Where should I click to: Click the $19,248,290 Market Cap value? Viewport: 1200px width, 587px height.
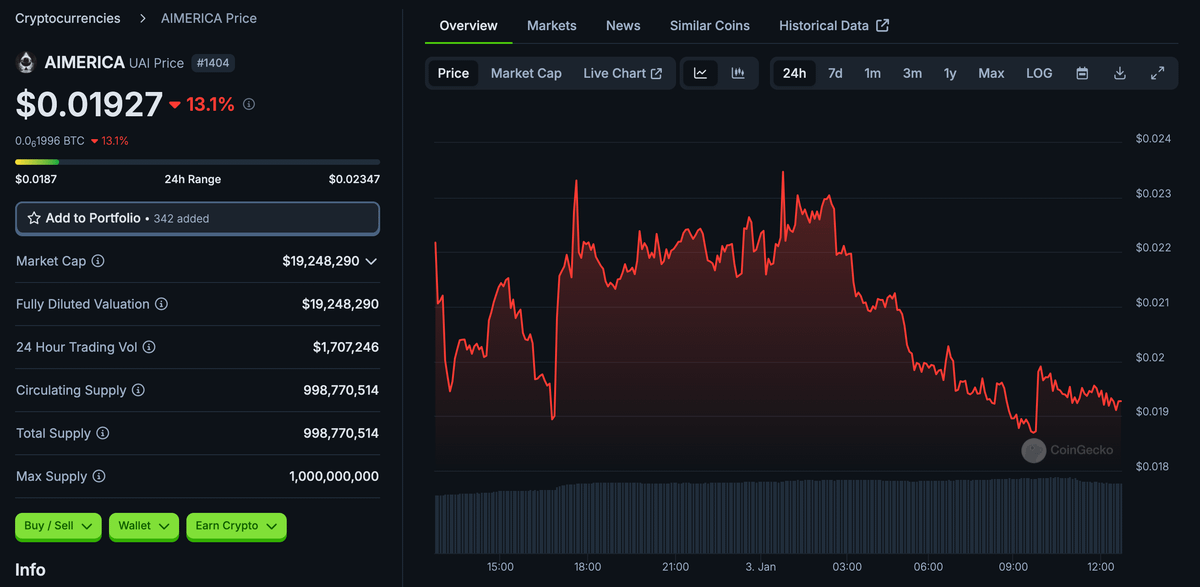point(321,261)
